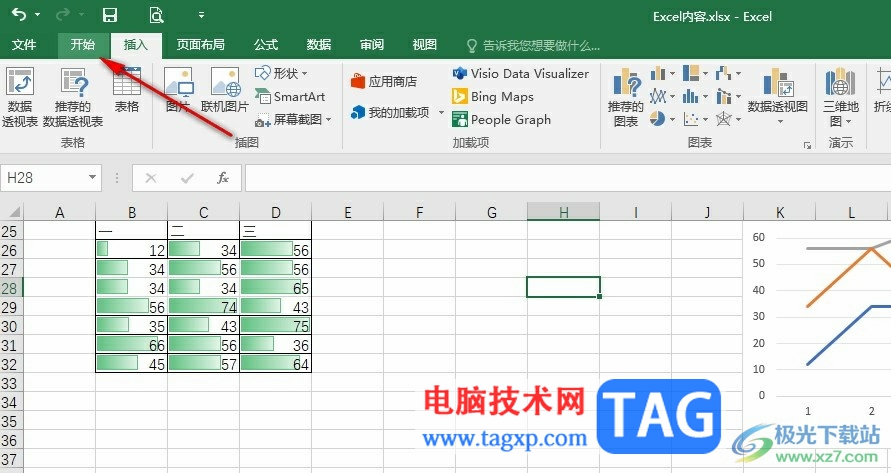This screenshot has width=891, height=473.
Task: Insert a surface or radar chart
Action: click(728, 119)
